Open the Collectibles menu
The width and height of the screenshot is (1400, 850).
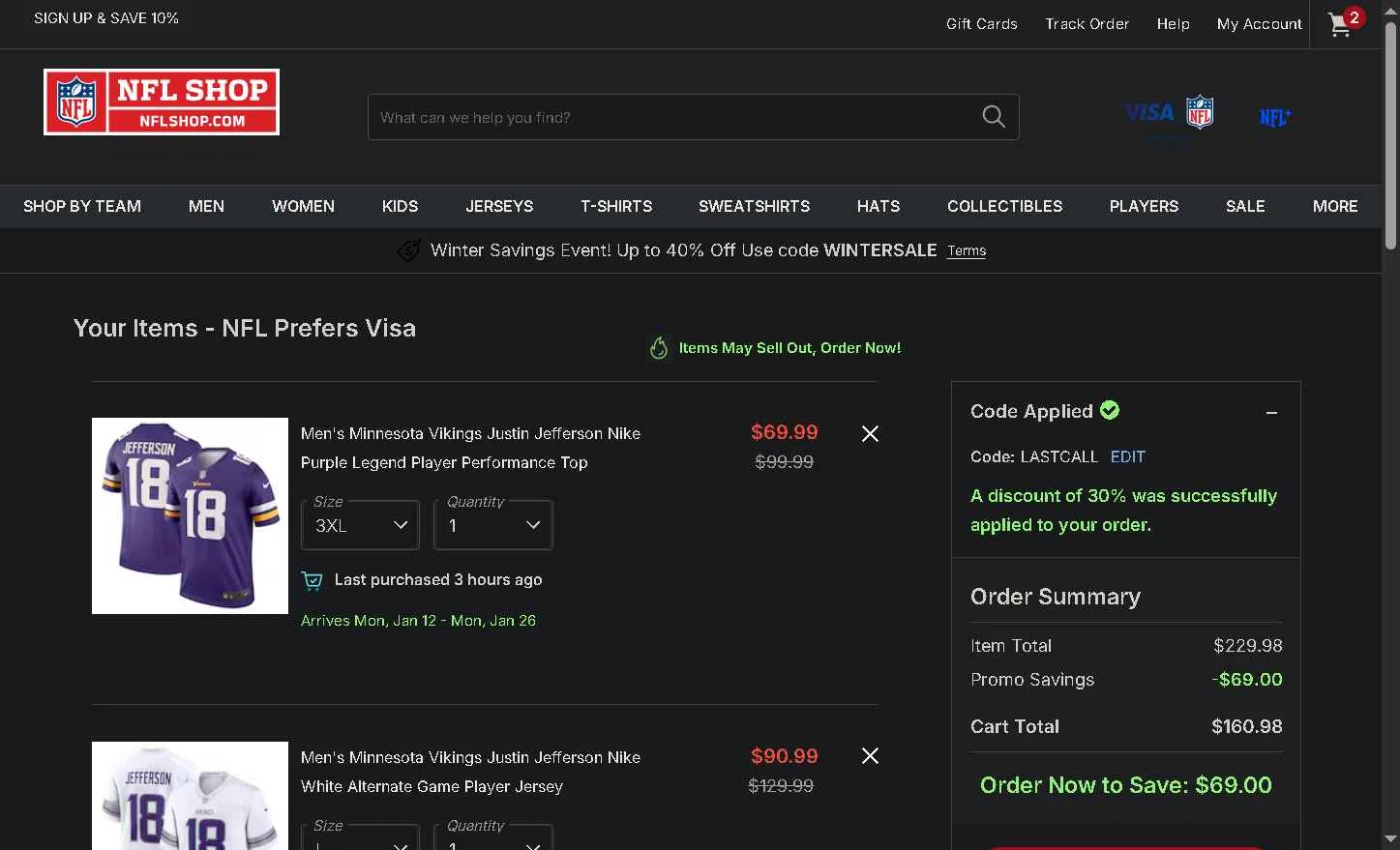point(1004,206)
